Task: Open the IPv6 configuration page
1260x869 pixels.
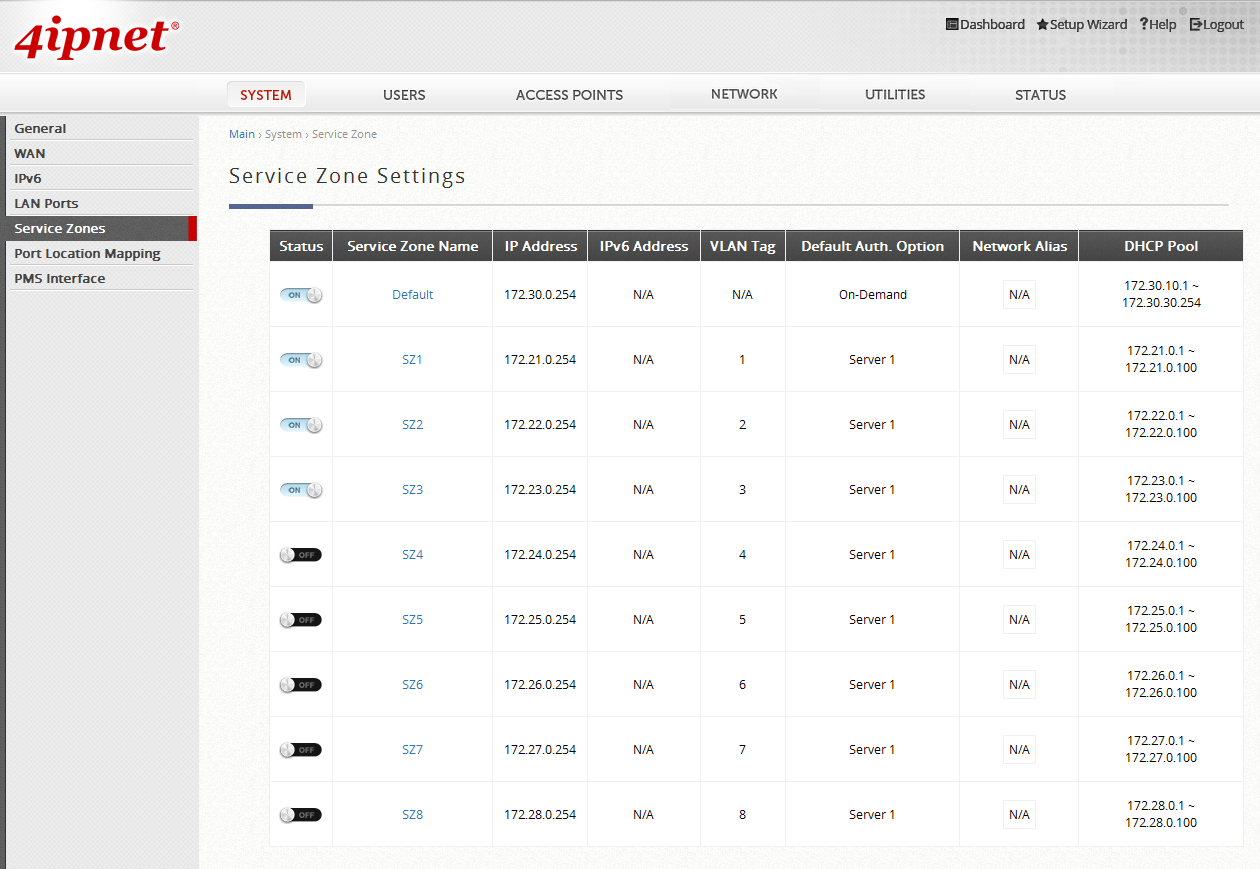Action: pyautogui.click(x=29, y=178)
